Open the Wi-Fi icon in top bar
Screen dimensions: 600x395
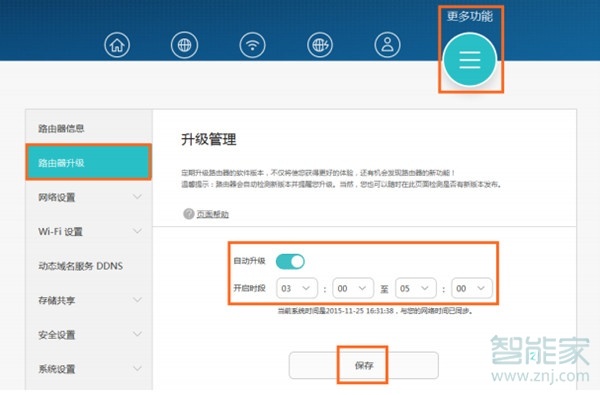252,45
